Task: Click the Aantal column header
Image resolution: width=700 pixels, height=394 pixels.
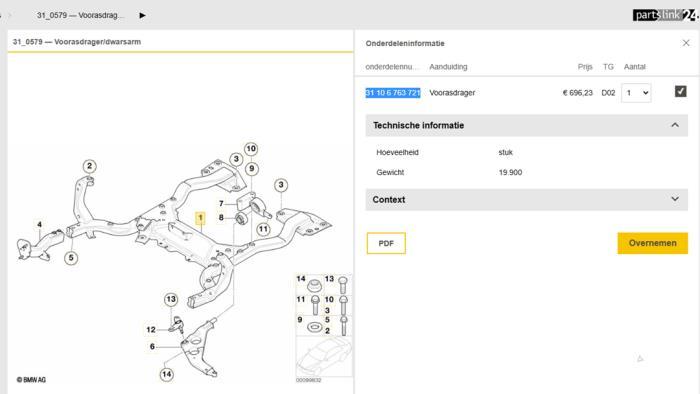Action: (x=634, y=66)
